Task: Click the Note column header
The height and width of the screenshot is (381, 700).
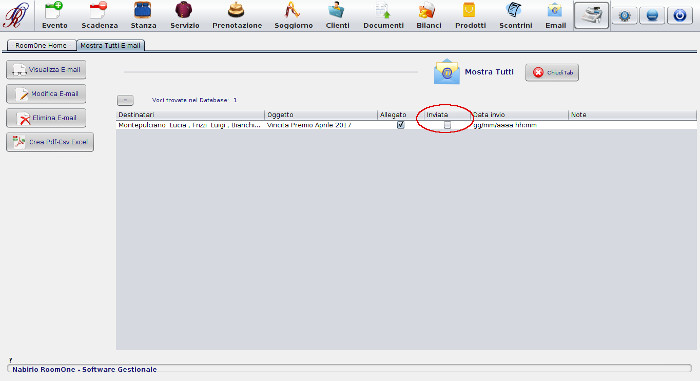Action: tap(633, 115)
